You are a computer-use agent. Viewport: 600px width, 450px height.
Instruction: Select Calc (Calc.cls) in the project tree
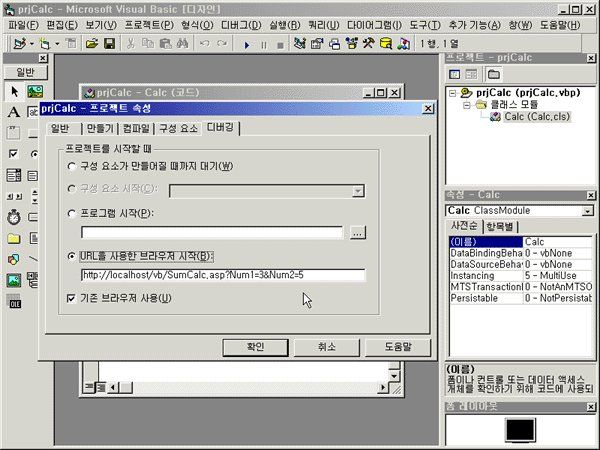(537, 116)
